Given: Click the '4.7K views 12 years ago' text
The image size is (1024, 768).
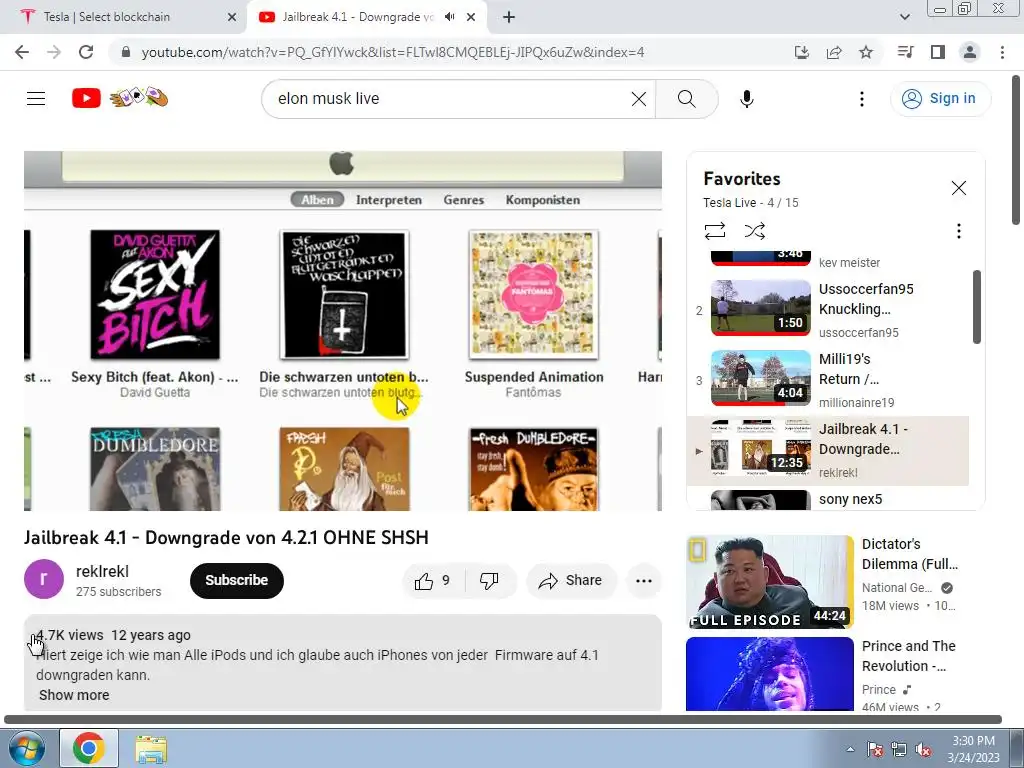Looking at the screenshot, I should pyautogui.click(x=113, y=635).
